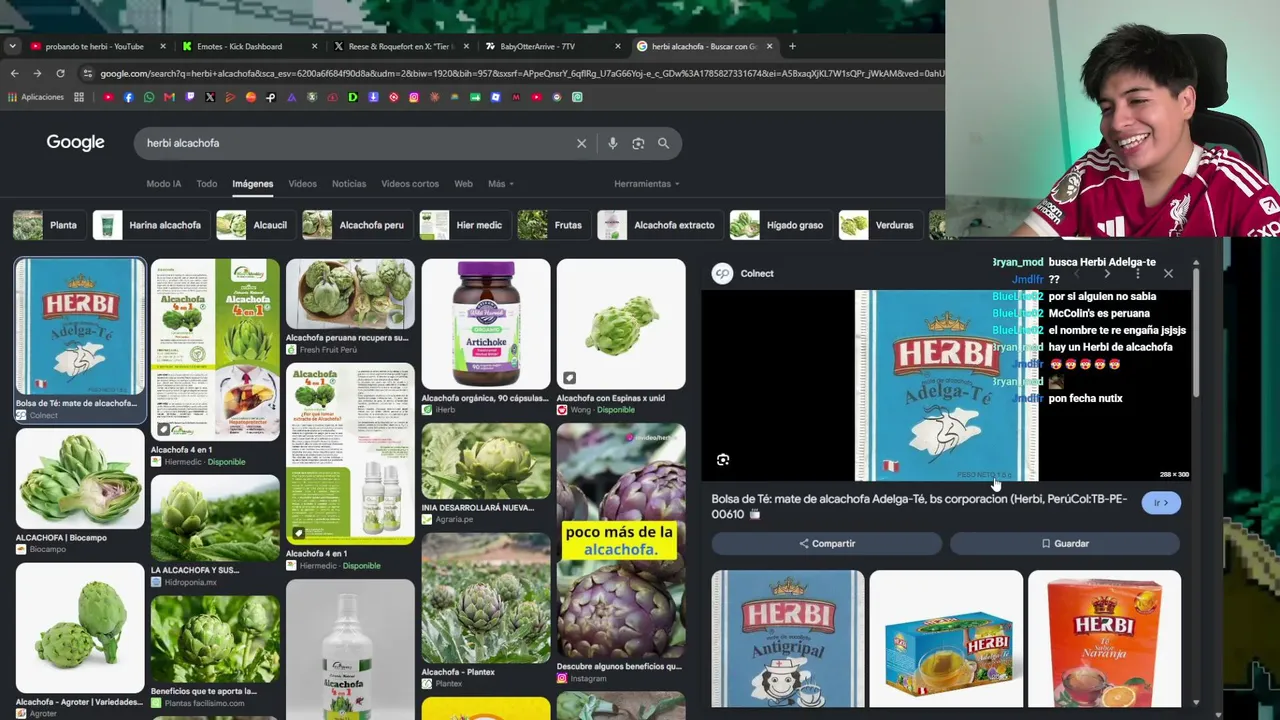
Task: Open the Facebook bookmark icon
Action: (x=128, y=97)
